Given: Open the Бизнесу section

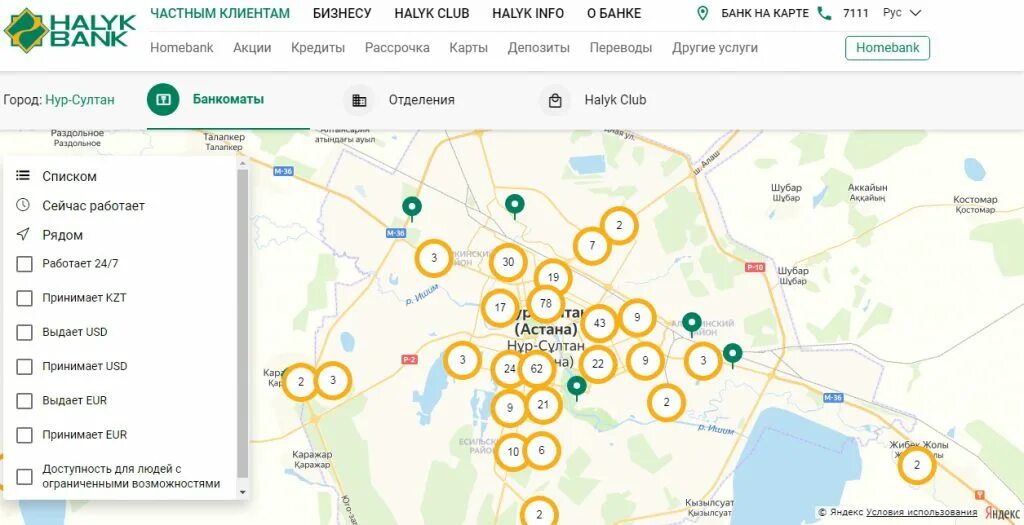Looking at the screenshot, I should pos(342,13).
